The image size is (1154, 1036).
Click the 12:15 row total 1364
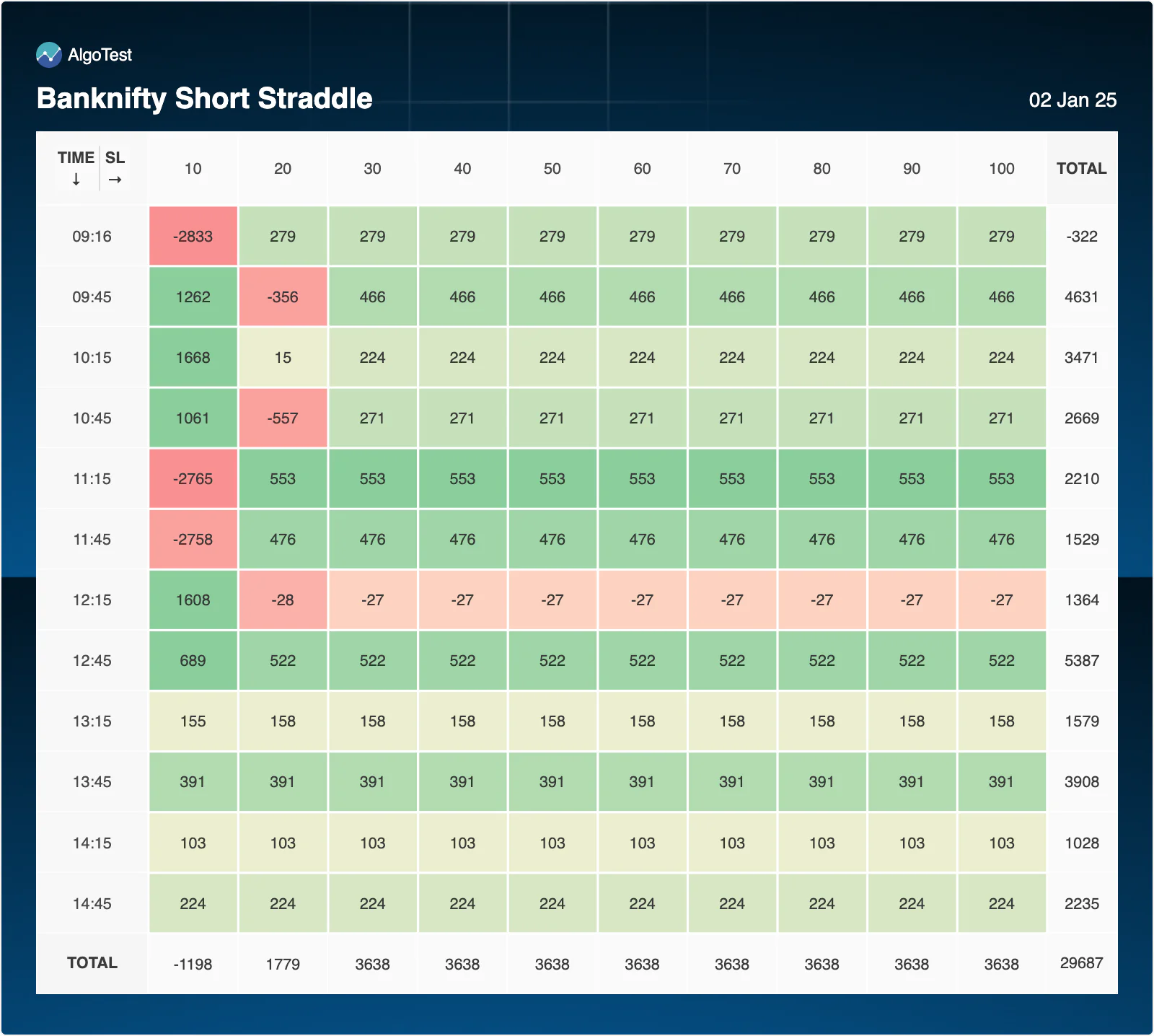point(1082,600)
